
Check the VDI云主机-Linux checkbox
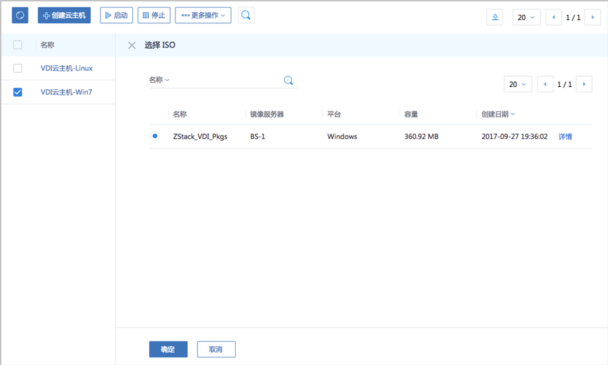pyautogui.click(x=17, y=68)
